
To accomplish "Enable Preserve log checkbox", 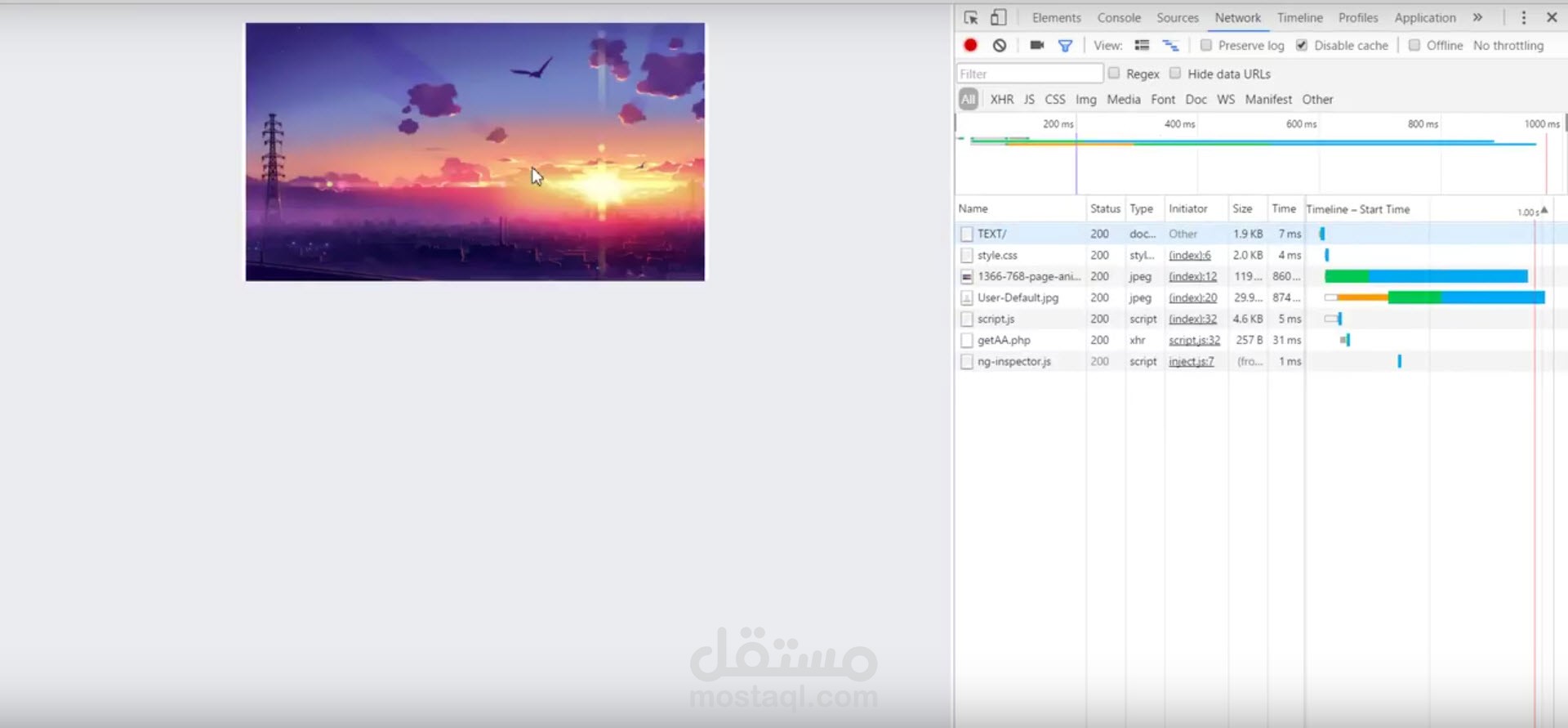I will (x=1205, y=45).
